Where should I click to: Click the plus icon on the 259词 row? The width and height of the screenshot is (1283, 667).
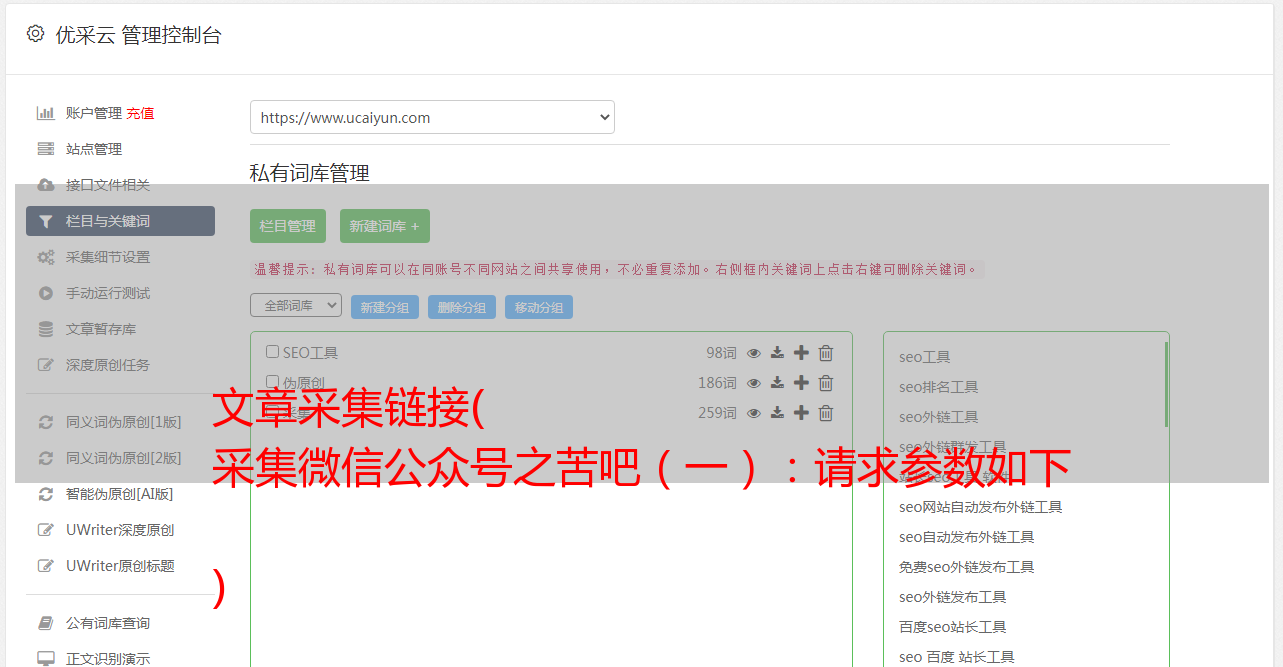click(801, 413)
